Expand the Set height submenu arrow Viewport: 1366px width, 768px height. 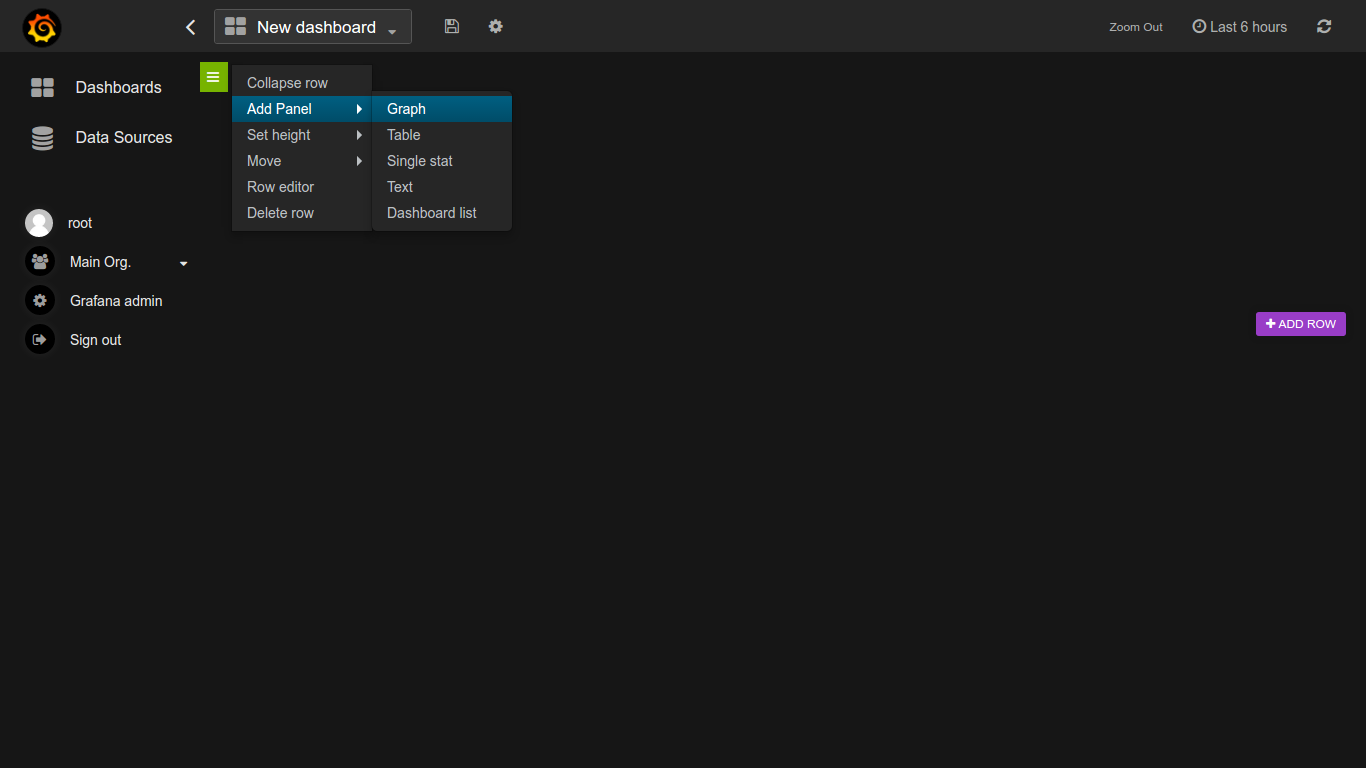tap(359, 135)
